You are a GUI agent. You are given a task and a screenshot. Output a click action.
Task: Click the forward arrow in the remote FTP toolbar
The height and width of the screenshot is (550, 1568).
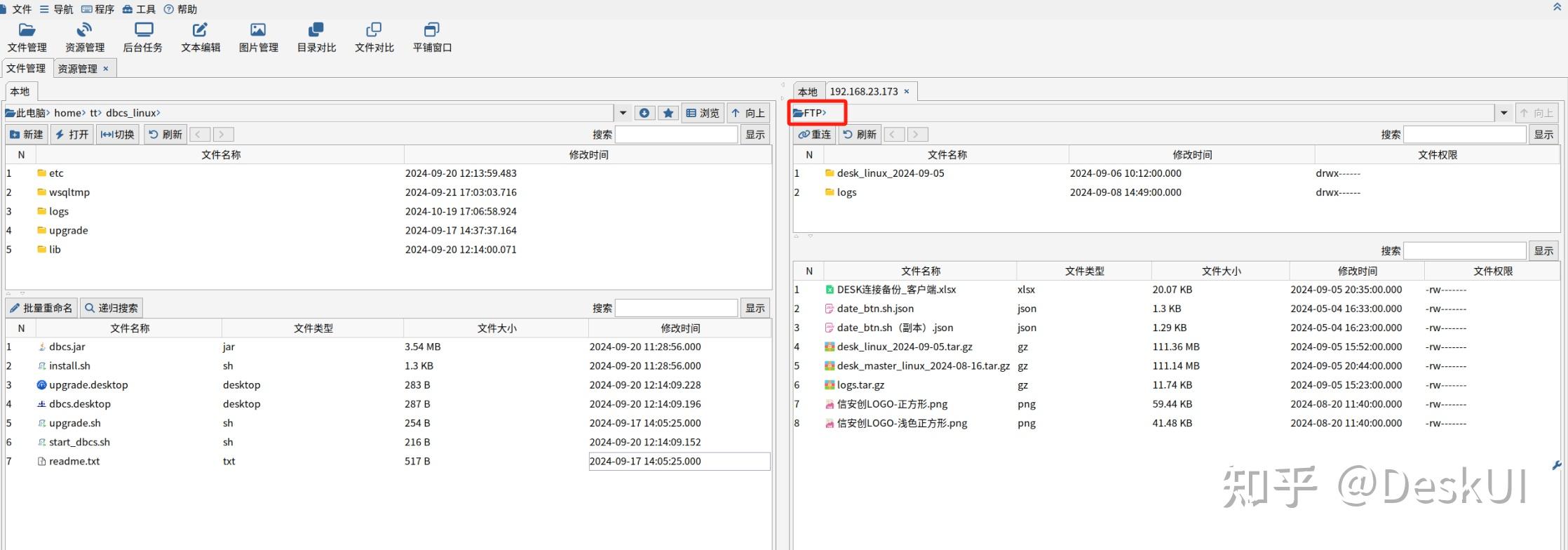pos(918,135)
